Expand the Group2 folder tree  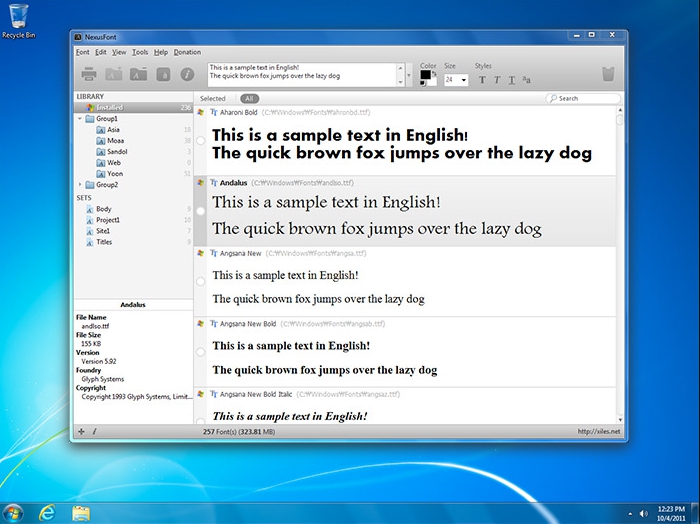coord(80,185)
